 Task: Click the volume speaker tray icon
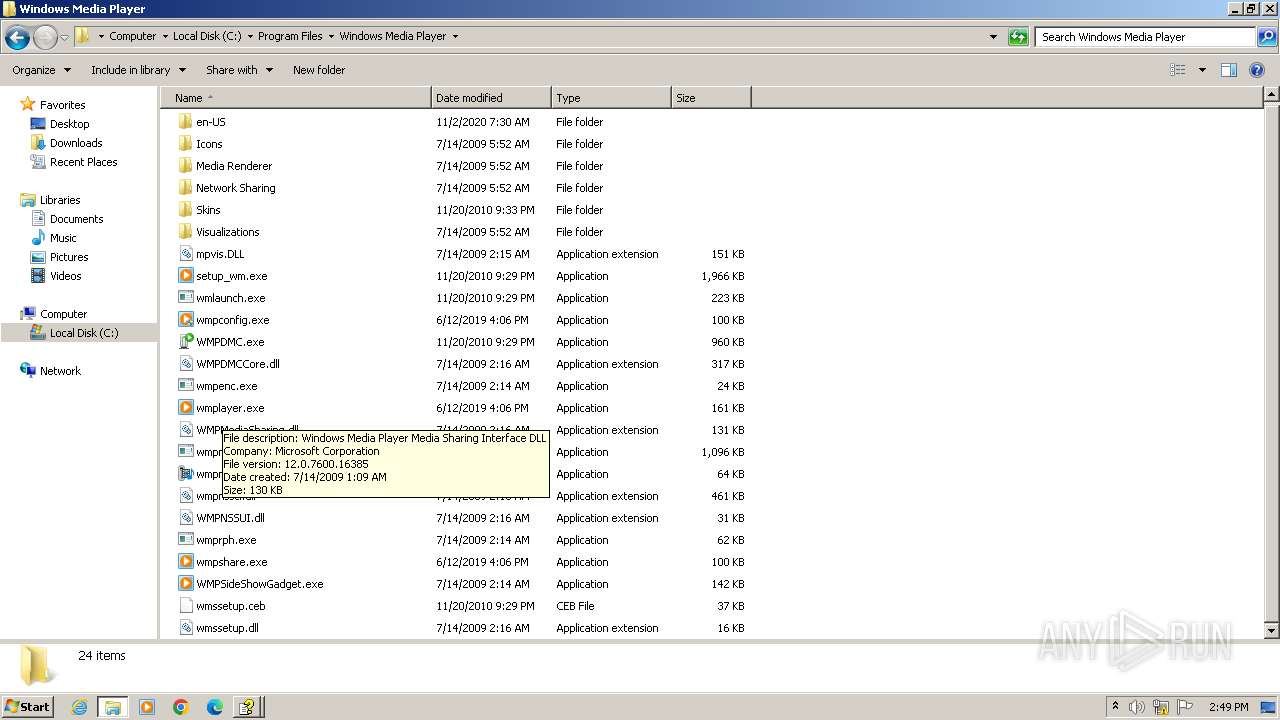1137,707
